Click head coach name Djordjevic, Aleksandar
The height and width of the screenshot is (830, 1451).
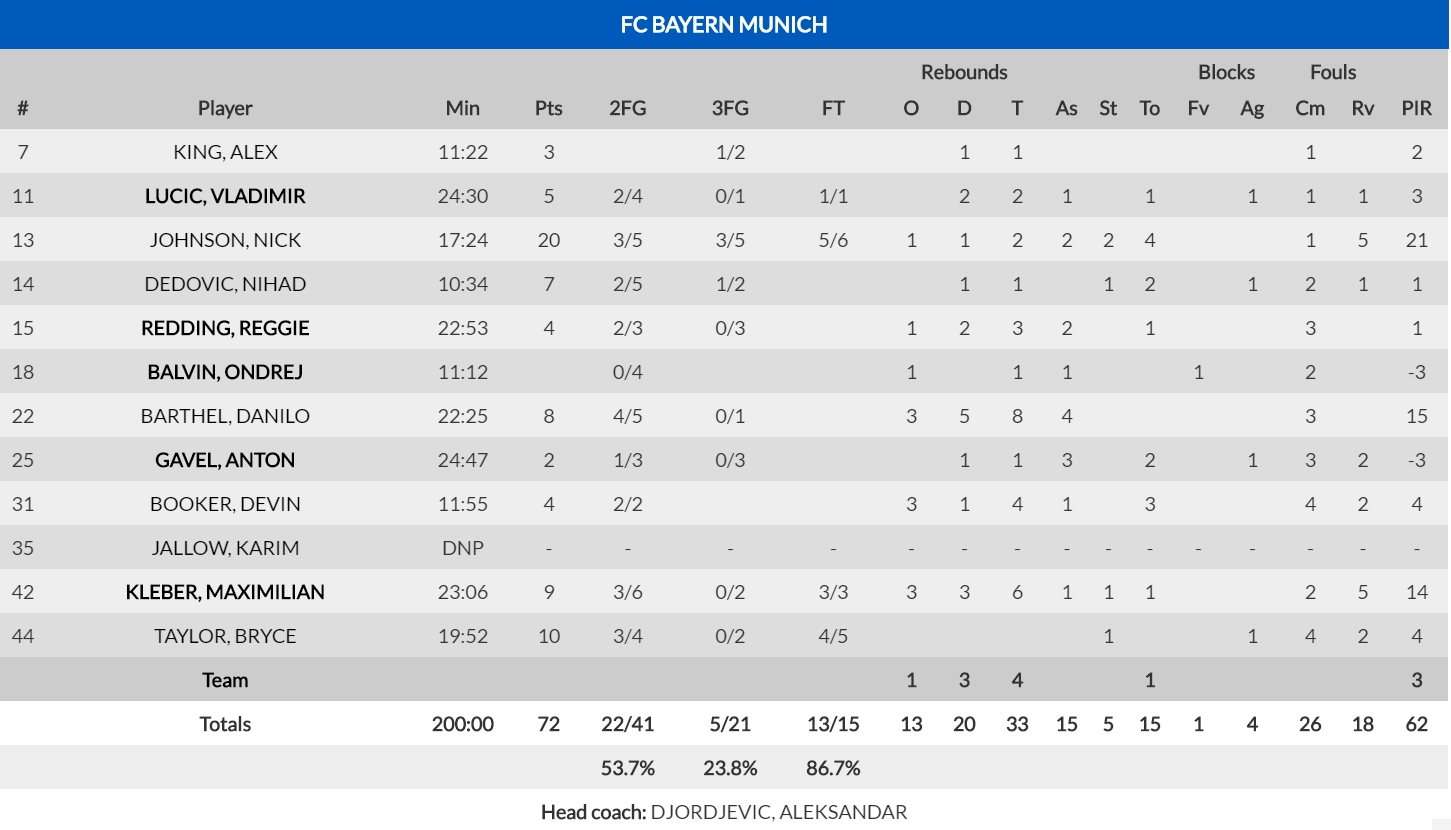click(778, 812)
